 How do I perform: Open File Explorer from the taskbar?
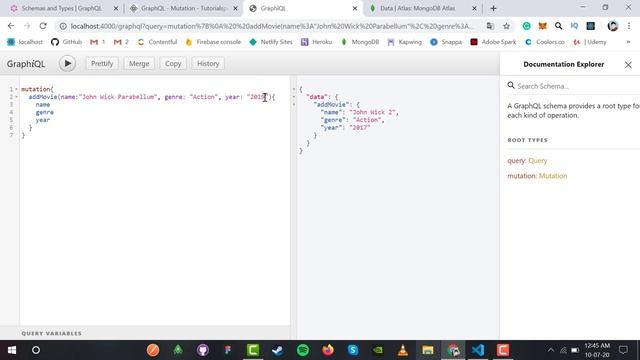tap(428, 350)
